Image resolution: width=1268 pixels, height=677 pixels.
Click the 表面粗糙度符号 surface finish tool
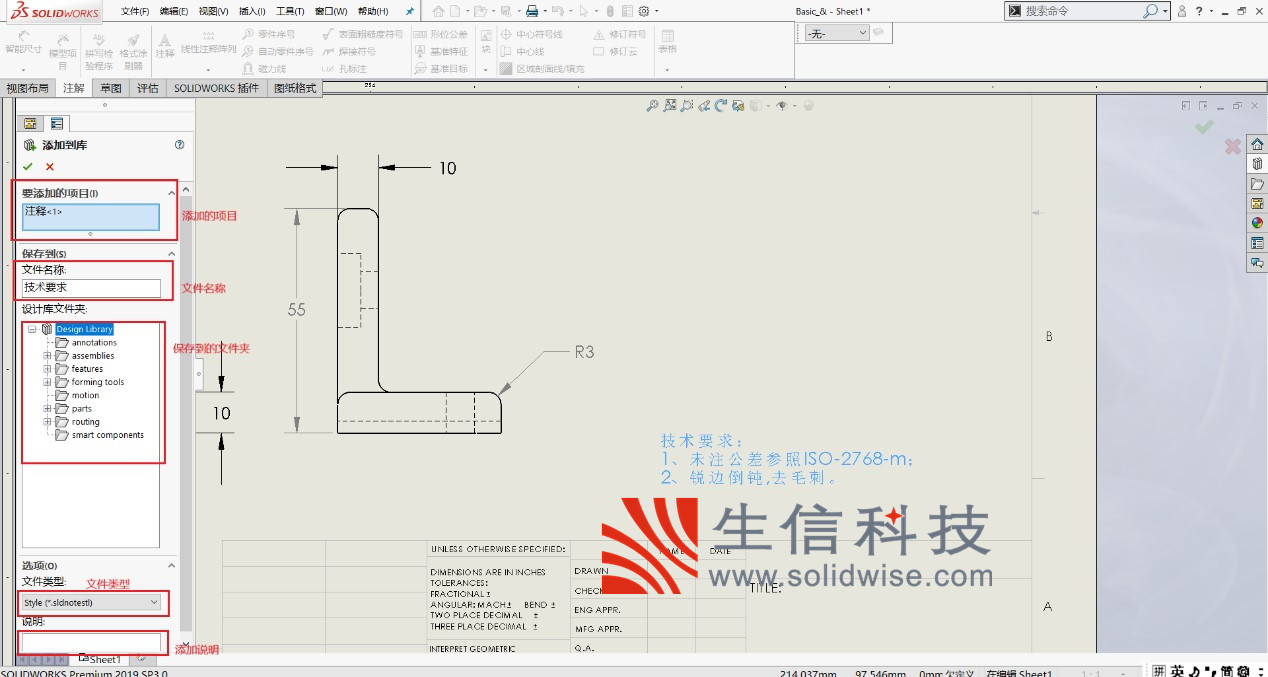point(363,34)
